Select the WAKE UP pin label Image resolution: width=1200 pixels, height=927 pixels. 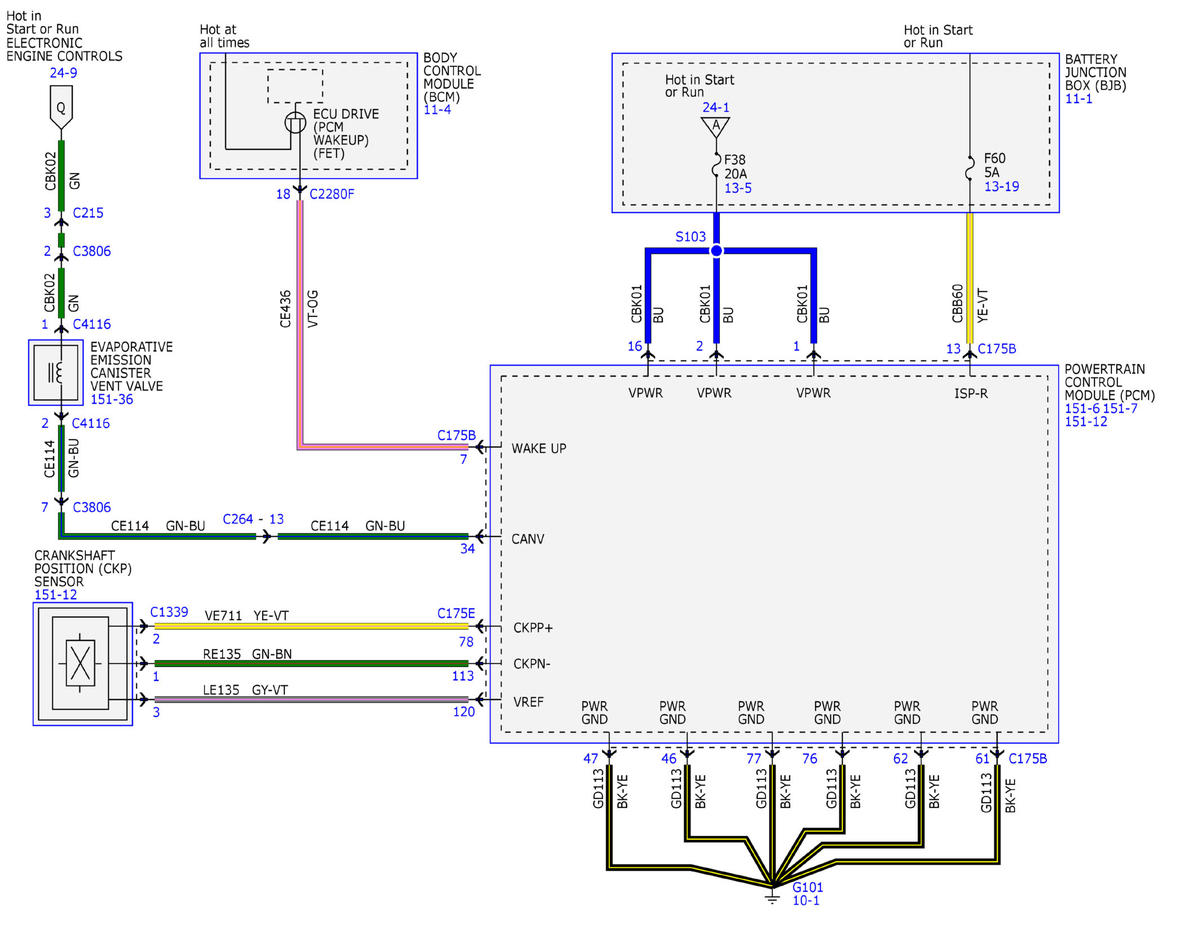pyautogui.click(x=538, y=448)
